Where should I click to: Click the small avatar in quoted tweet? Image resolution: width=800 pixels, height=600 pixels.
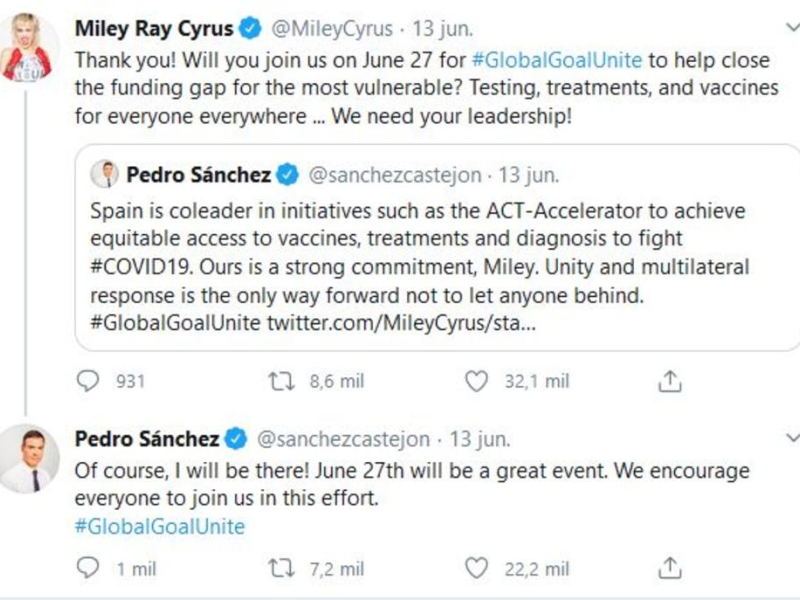104,176
